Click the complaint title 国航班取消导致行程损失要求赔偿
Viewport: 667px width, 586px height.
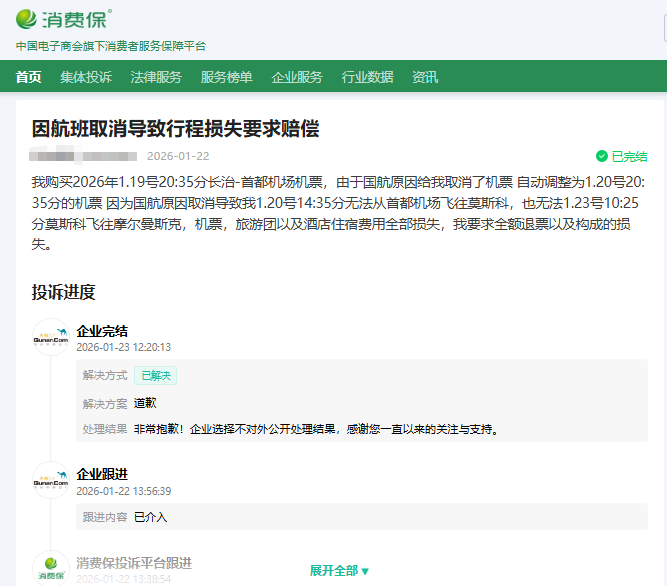(175, 128)
